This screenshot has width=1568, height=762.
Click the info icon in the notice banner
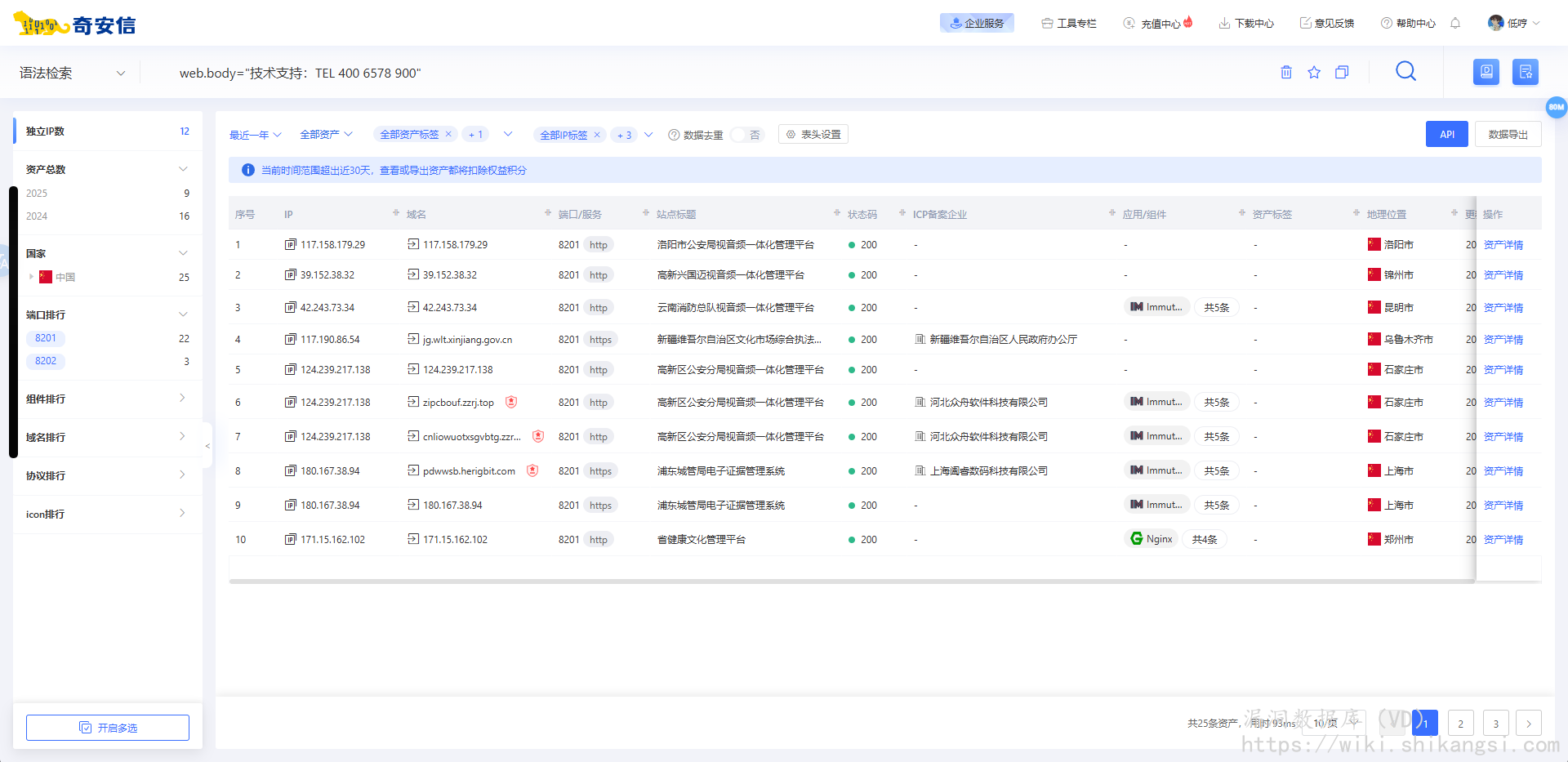click(248, 170)
